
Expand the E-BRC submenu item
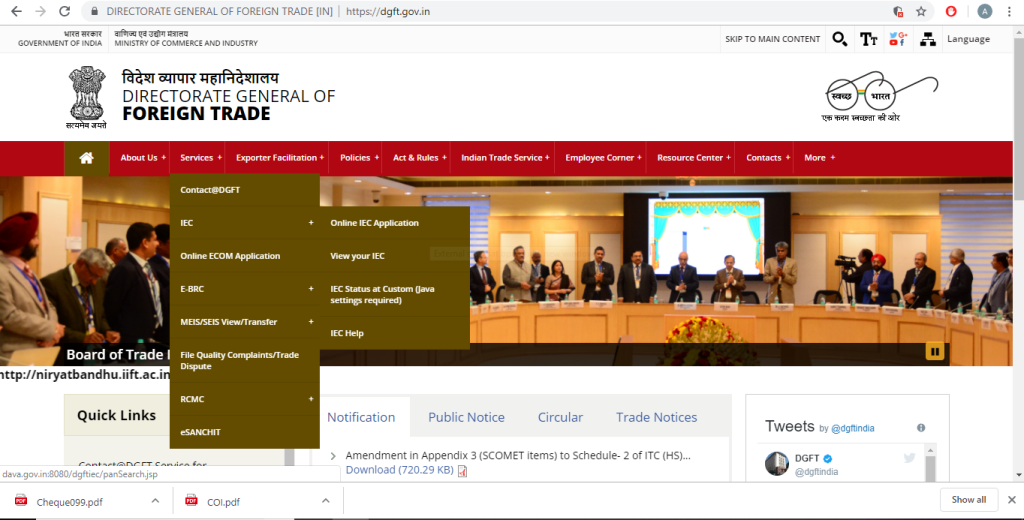click(244, 289)
